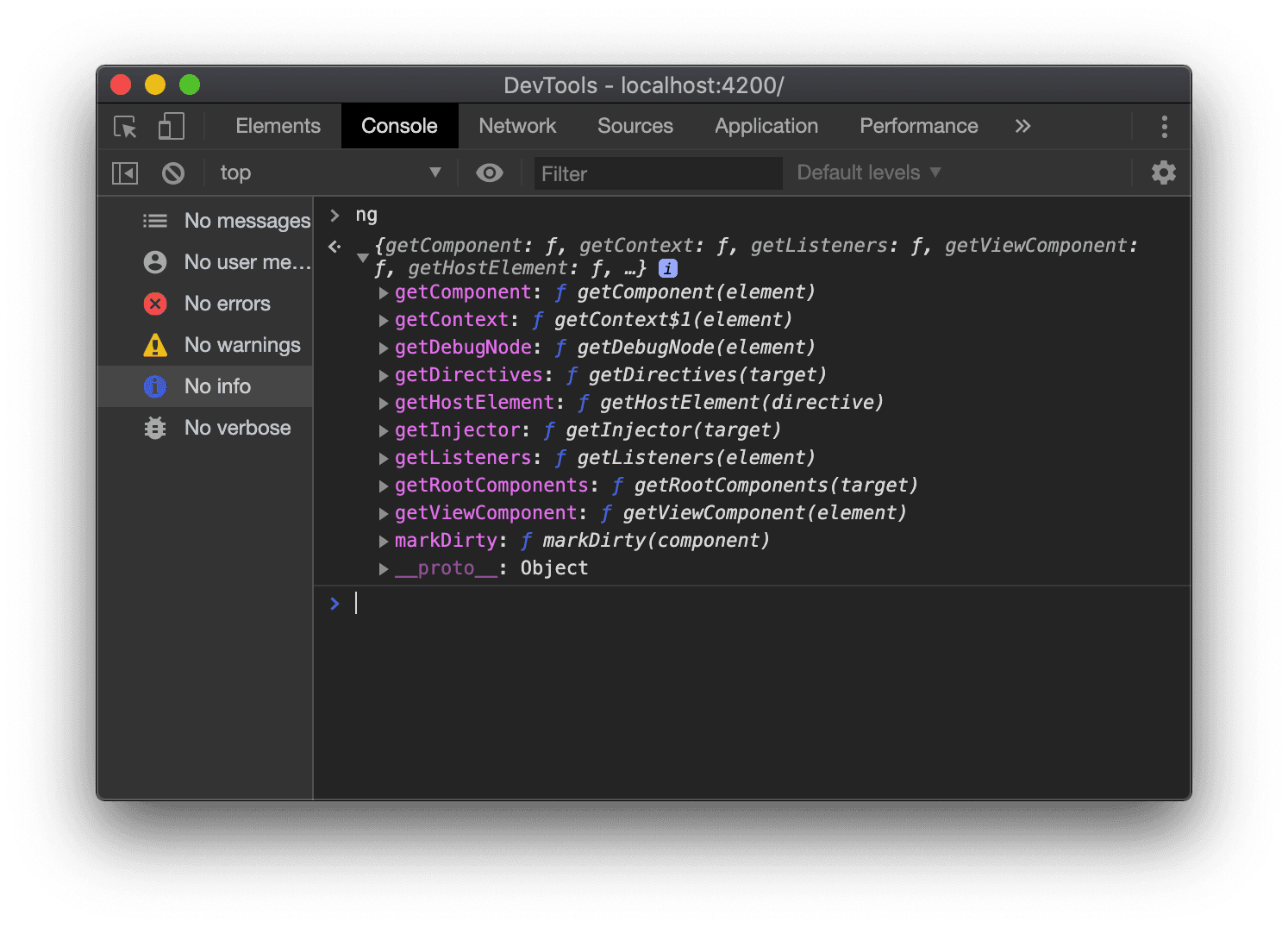Select the No info filter

[205, 386]
